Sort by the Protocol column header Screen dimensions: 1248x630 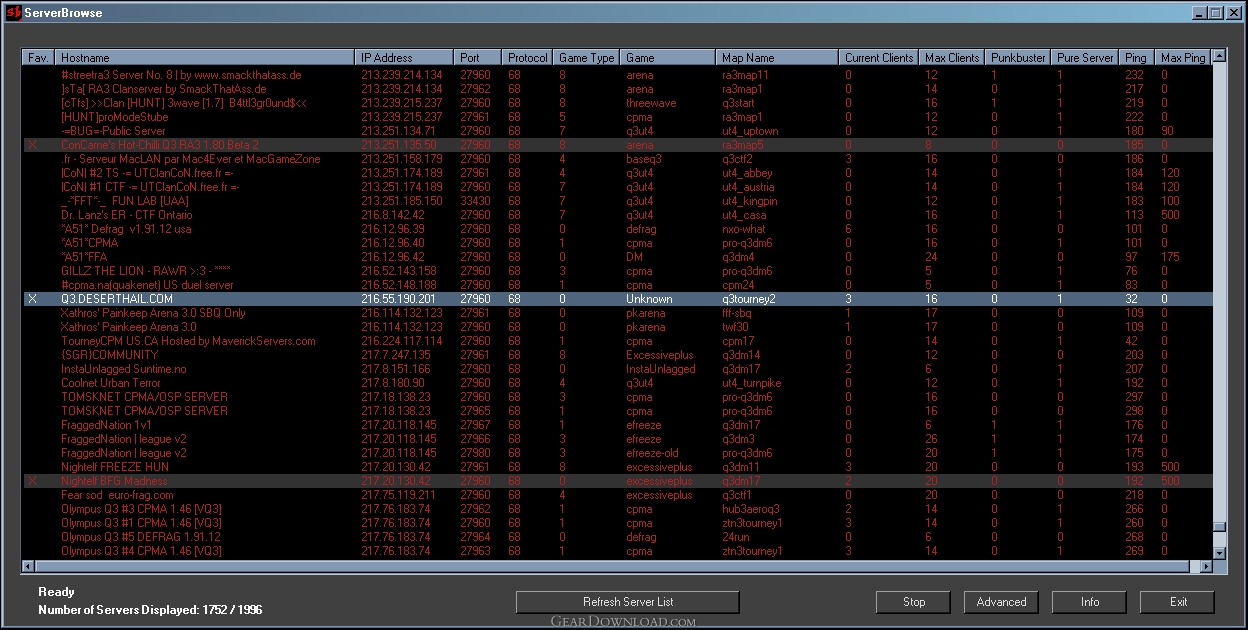[x=527, y=58]
